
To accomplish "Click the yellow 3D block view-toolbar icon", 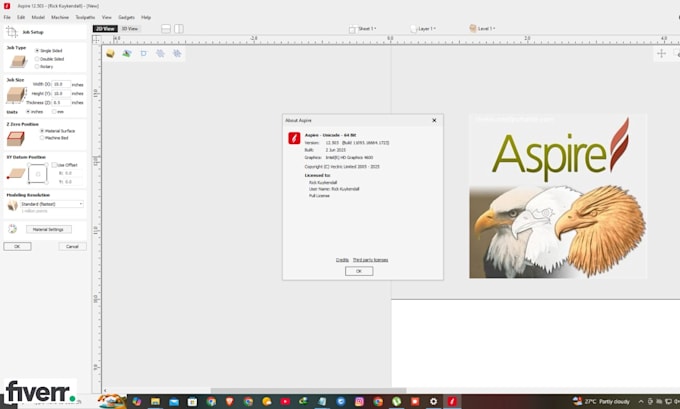I will pos(111,53).
